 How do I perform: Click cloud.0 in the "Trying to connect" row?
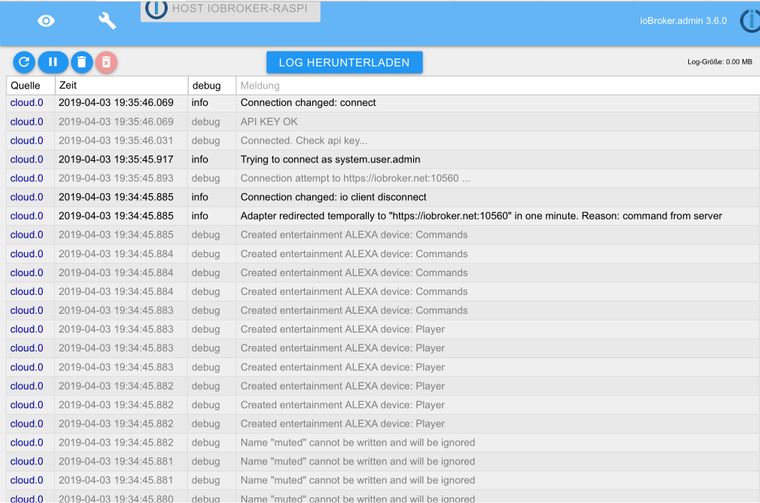tap(27, 159)
